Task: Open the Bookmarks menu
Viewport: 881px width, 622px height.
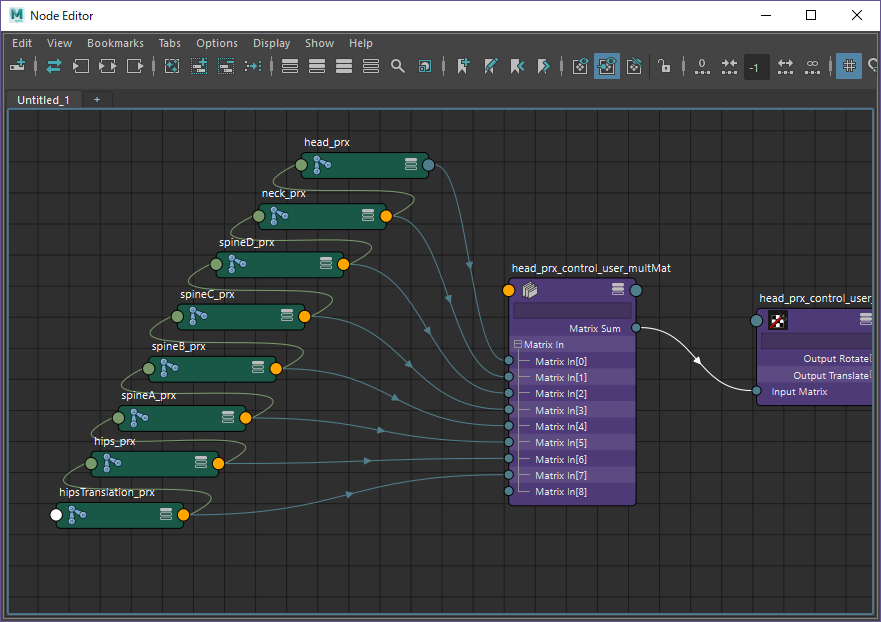Action: [115, 43]
